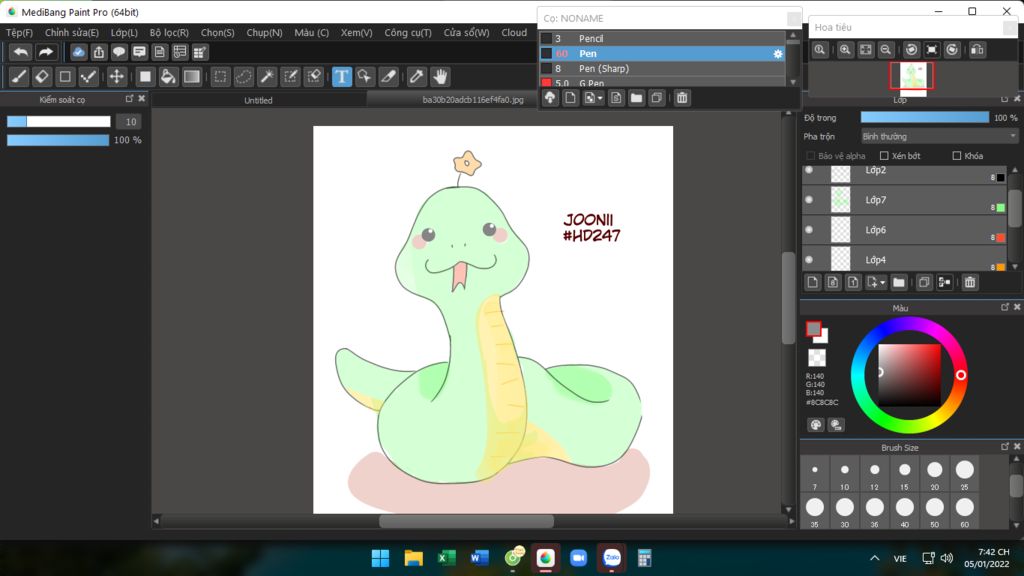Select the Pen (Sharp) brush
The image size is (1024, 576).
click(x=662, y=69)
